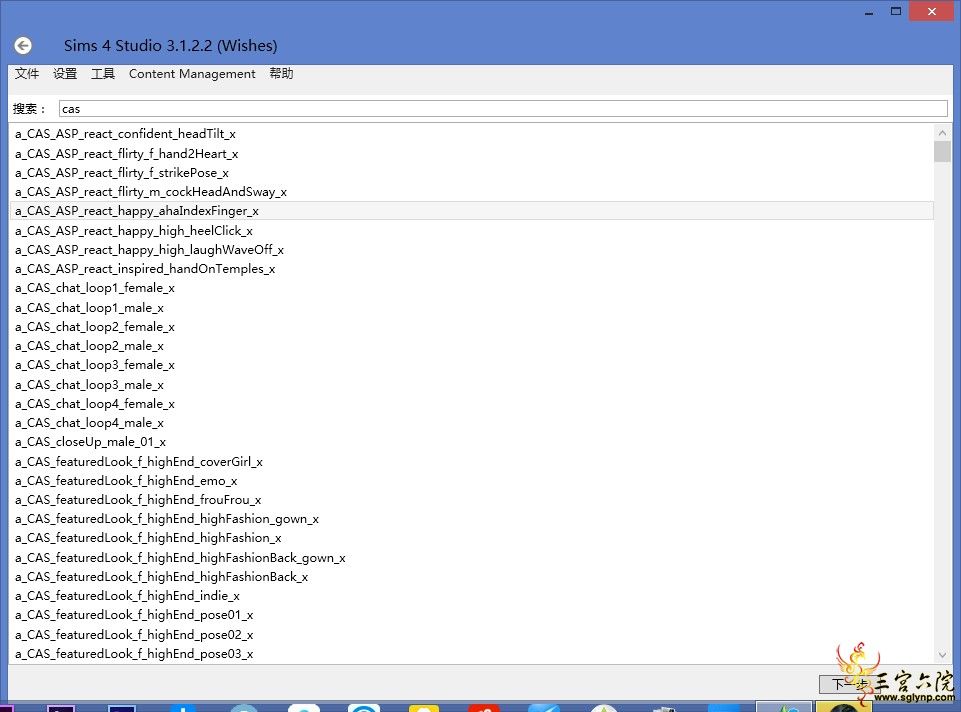Select a_CAS_ASP_react_flirty_m_cockHeadAndSway_x
Image resolution: width=961 pixels, height=712 pixels.
pos(471,192)
